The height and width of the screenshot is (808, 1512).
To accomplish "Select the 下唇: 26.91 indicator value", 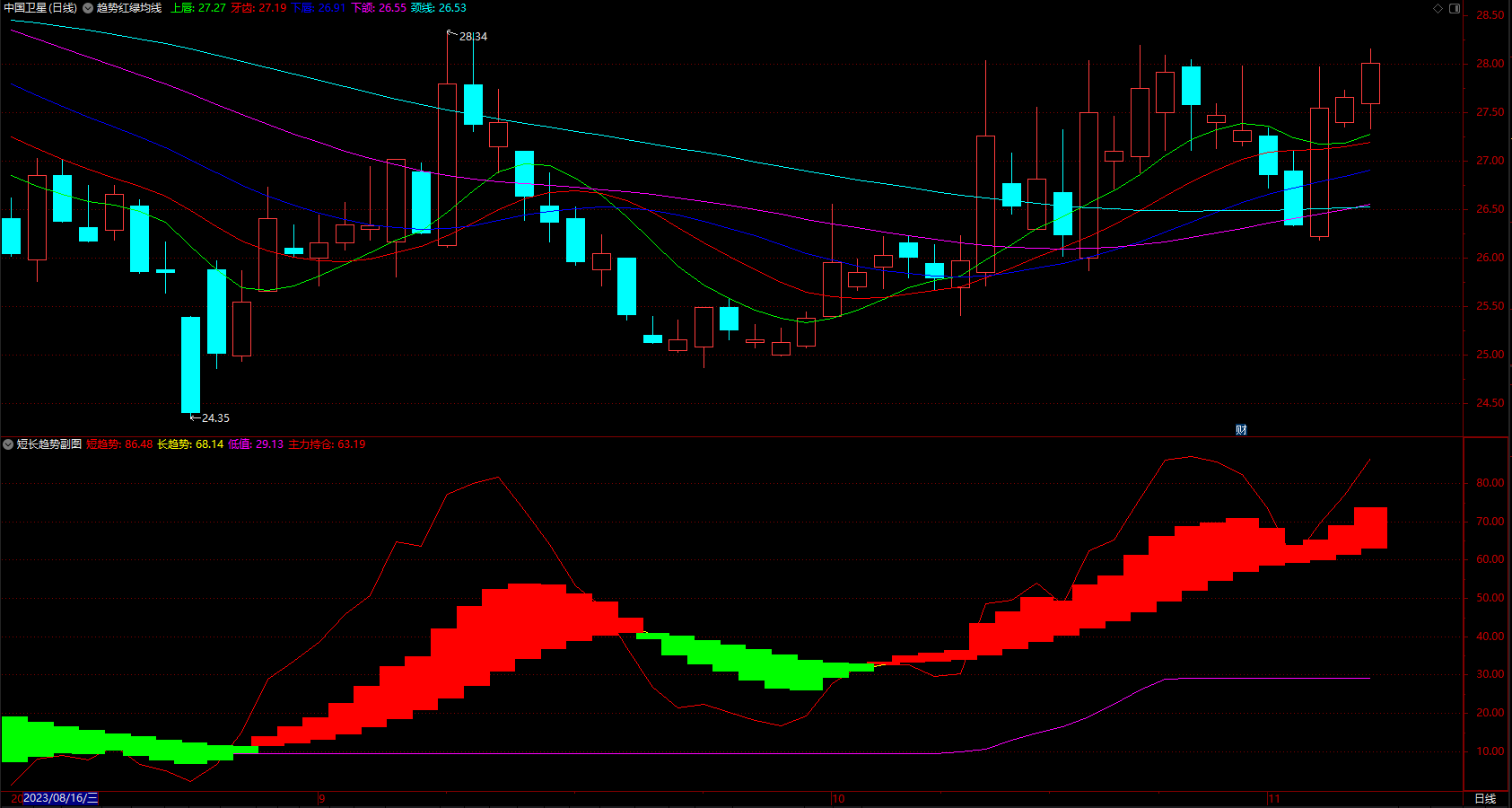I will [319, 8].
